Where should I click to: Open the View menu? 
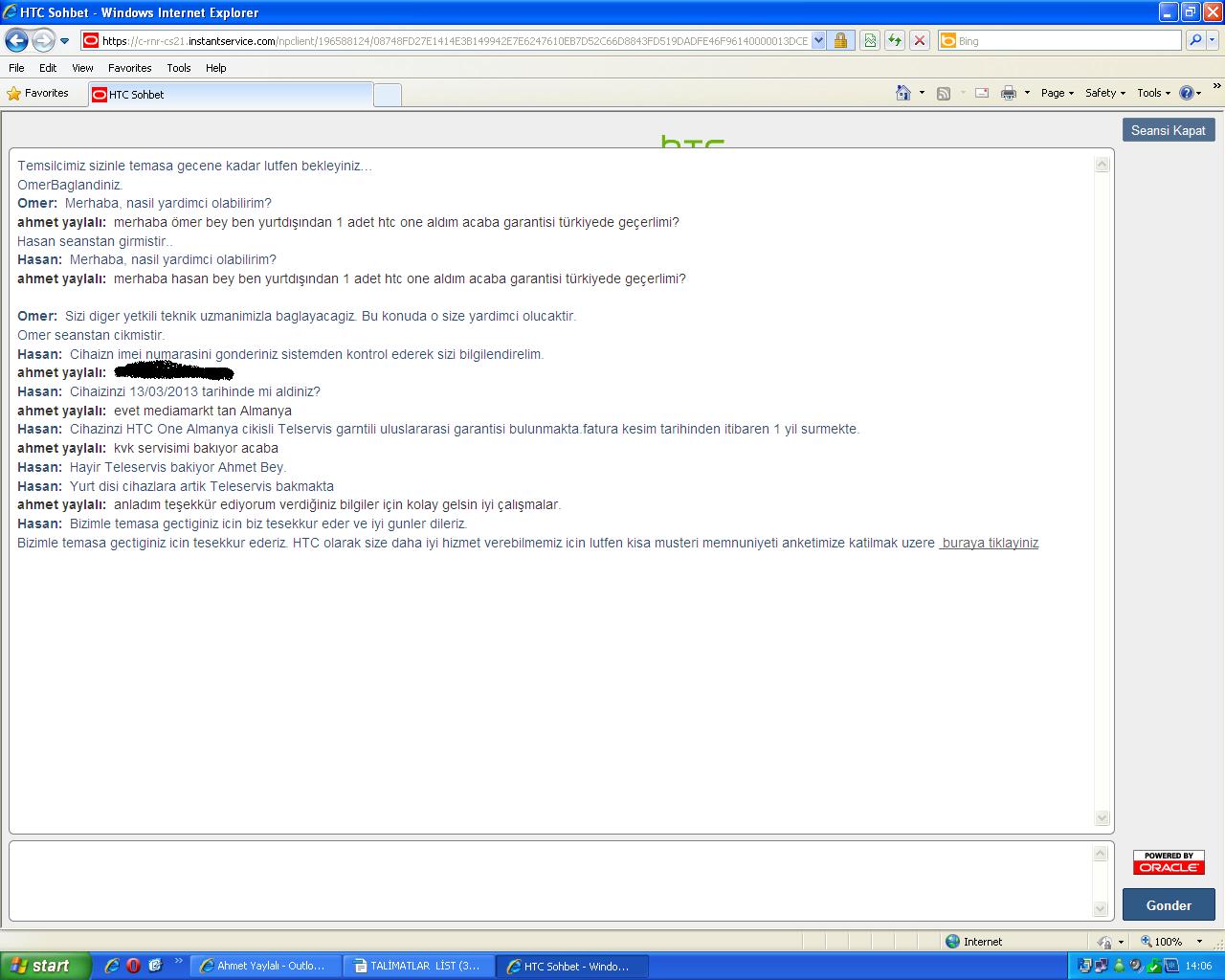click(82, 68)
